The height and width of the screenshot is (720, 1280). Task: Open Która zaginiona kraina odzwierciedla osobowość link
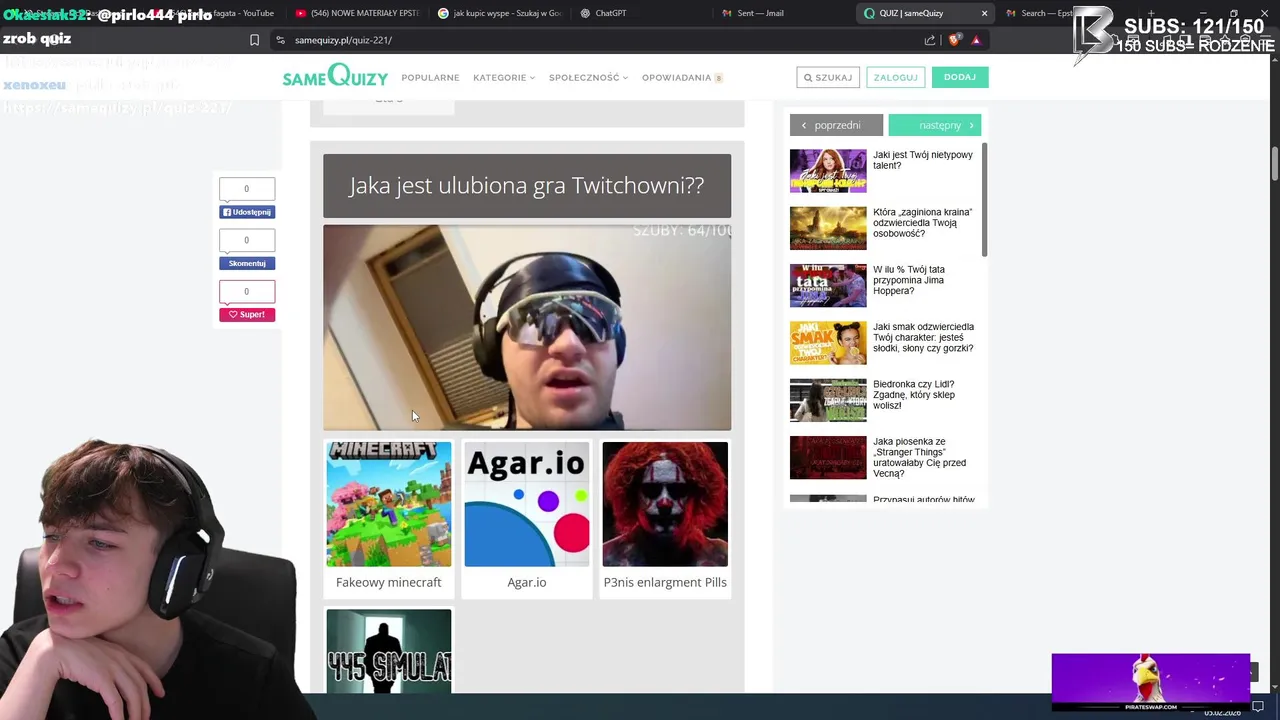tap(922, 223)
